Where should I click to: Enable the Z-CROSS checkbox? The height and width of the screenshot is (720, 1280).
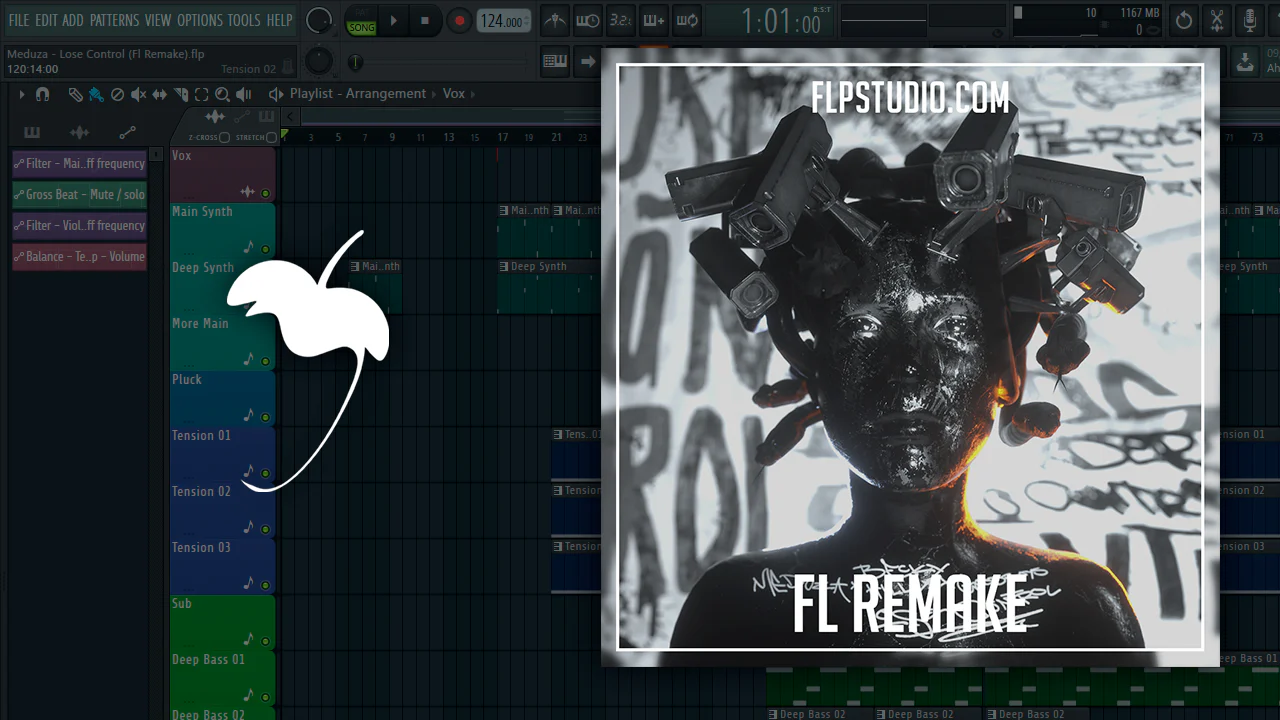click(x=224, y=138)
